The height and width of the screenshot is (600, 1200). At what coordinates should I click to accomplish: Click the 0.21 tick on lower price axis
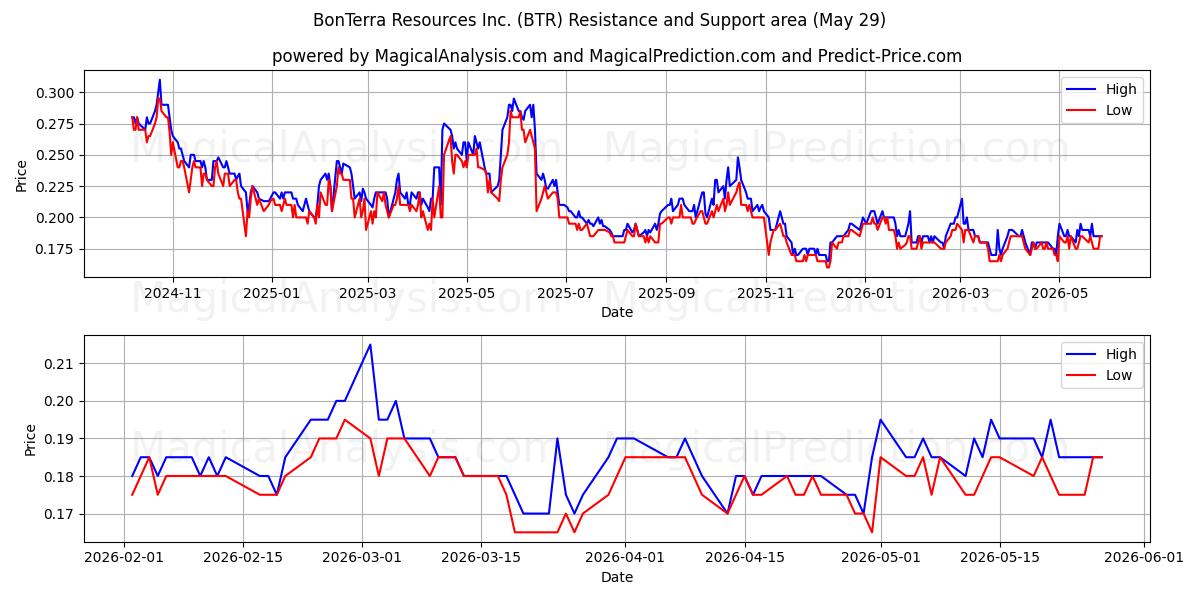pos(60,364)
